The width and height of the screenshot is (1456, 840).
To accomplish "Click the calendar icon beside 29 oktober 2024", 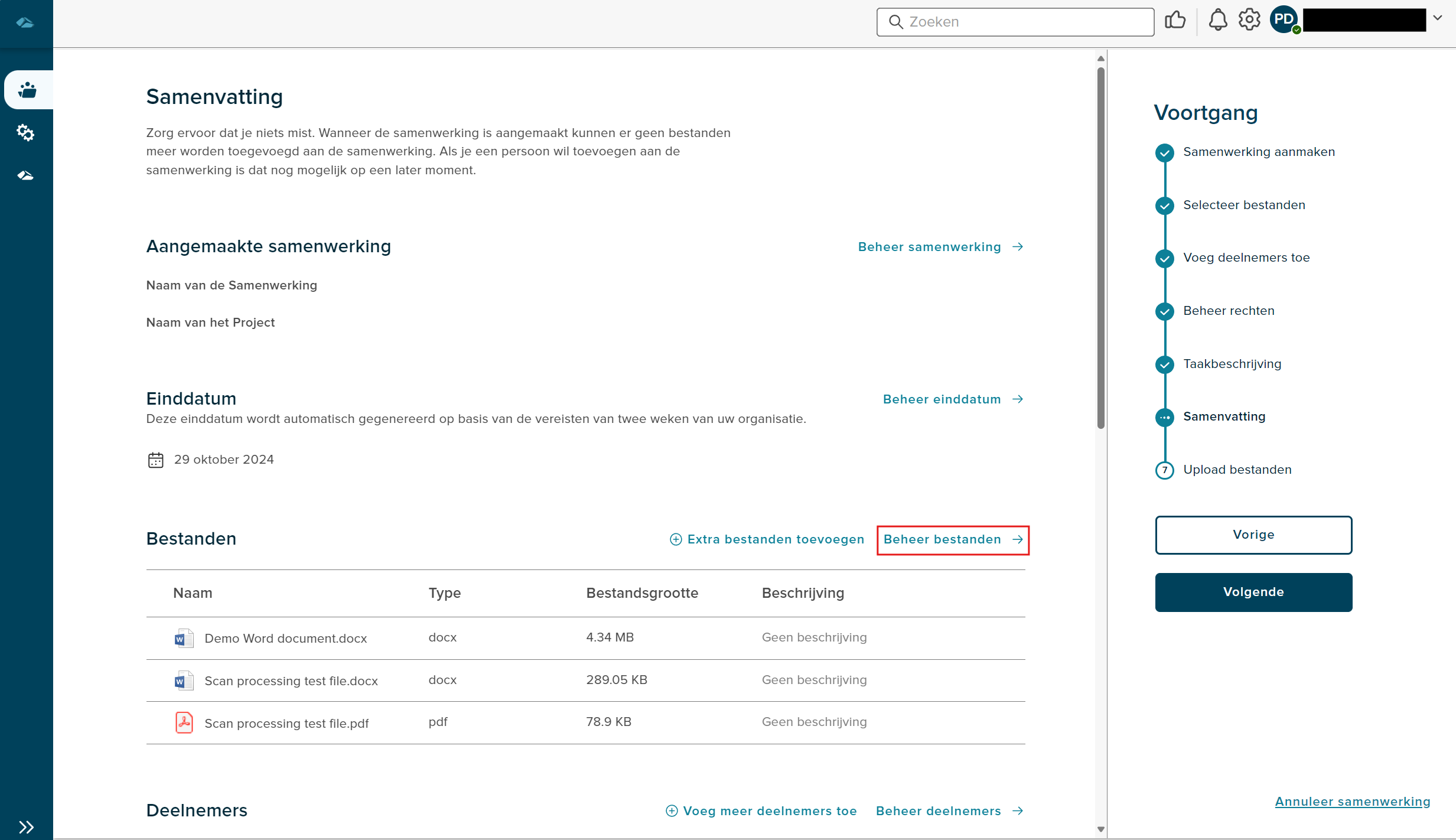I will (x=155, y=460).
